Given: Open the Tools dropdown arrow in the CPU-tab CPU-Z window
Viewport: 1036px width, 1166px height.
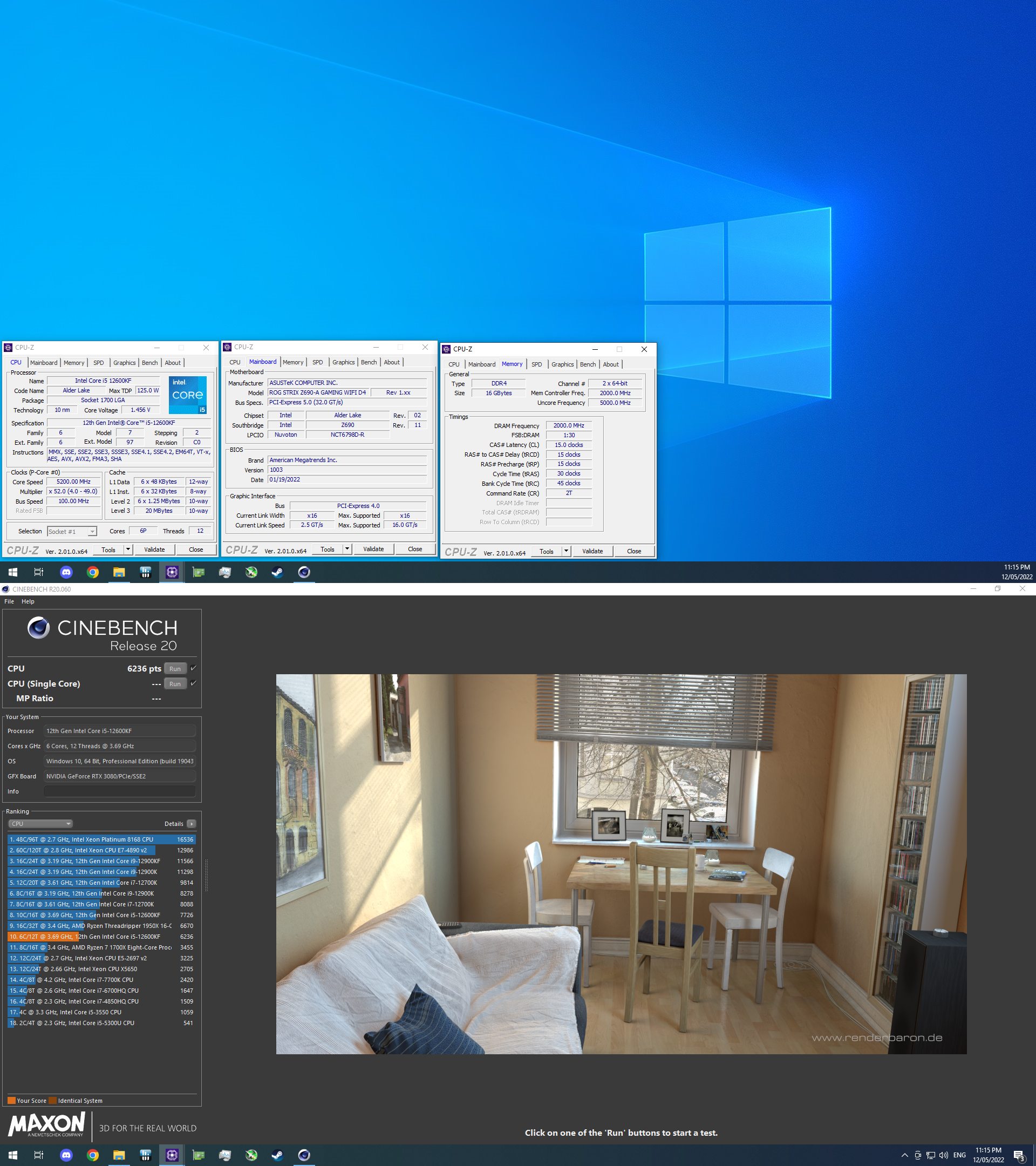Looking at the screenshot, I should 128,550.
